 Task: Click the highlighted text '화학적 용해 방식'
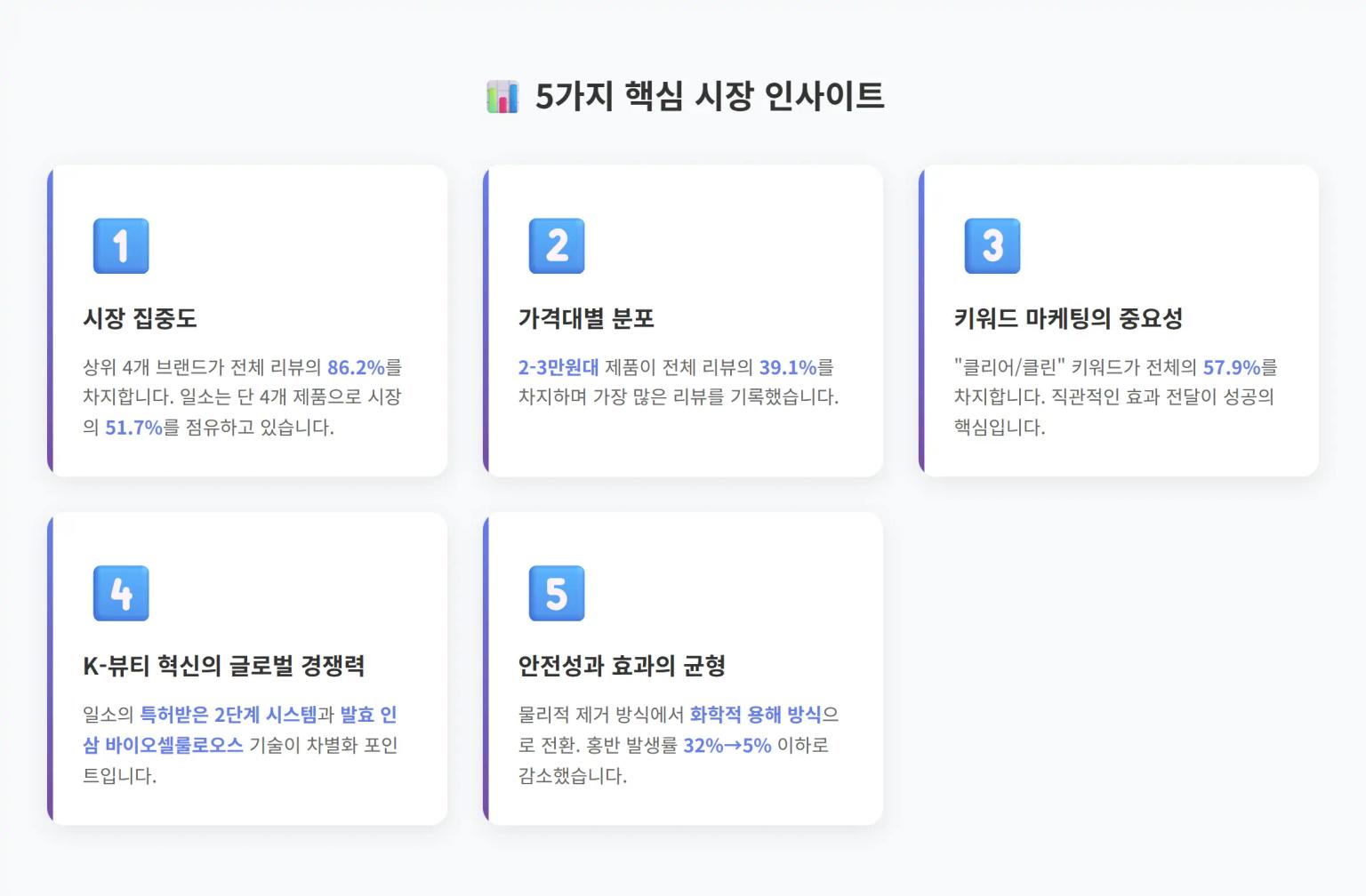point(755,715)
